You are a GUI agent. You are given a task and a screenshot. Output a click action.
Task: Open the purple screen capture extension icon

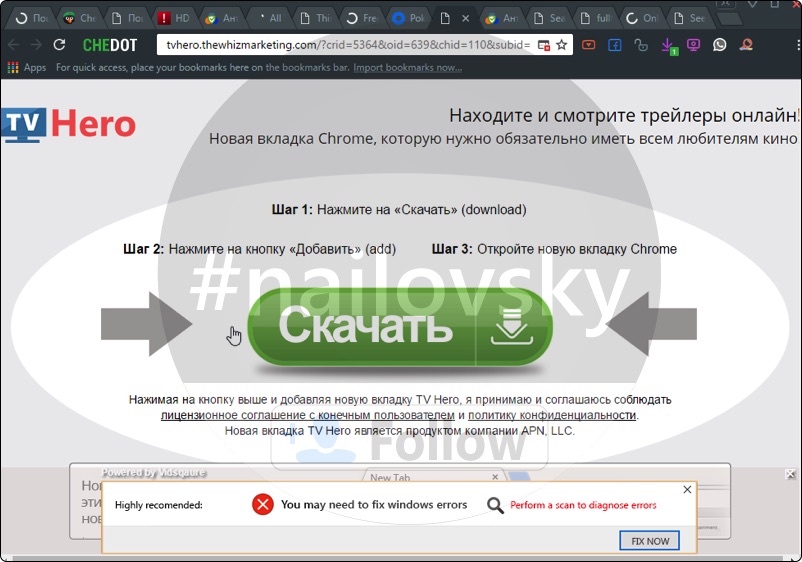click(693, 45)
